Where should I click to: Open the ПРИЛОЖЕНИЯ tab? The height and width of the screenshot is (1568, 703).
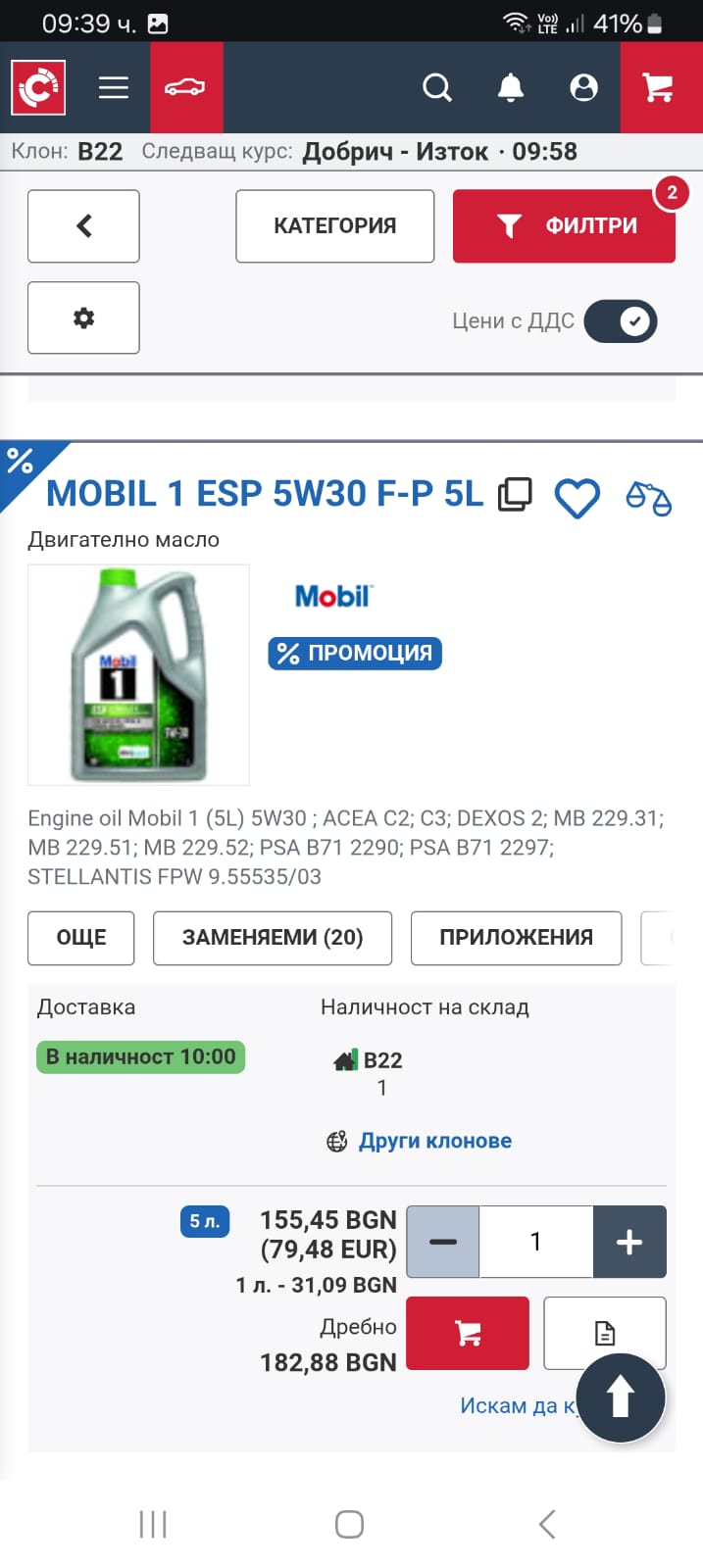(516, 938)
